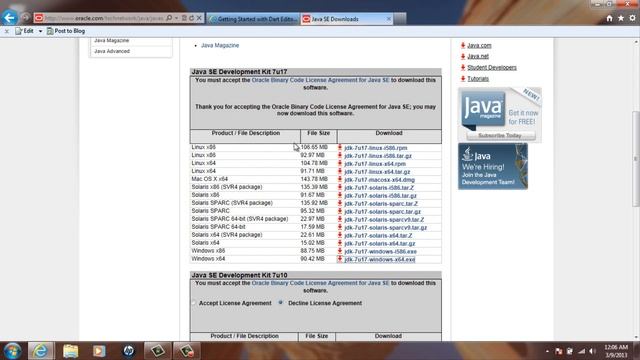This screenshot has height=360, width=640.
Task: Open the Tutorials sidebar link
Action: 478,78
